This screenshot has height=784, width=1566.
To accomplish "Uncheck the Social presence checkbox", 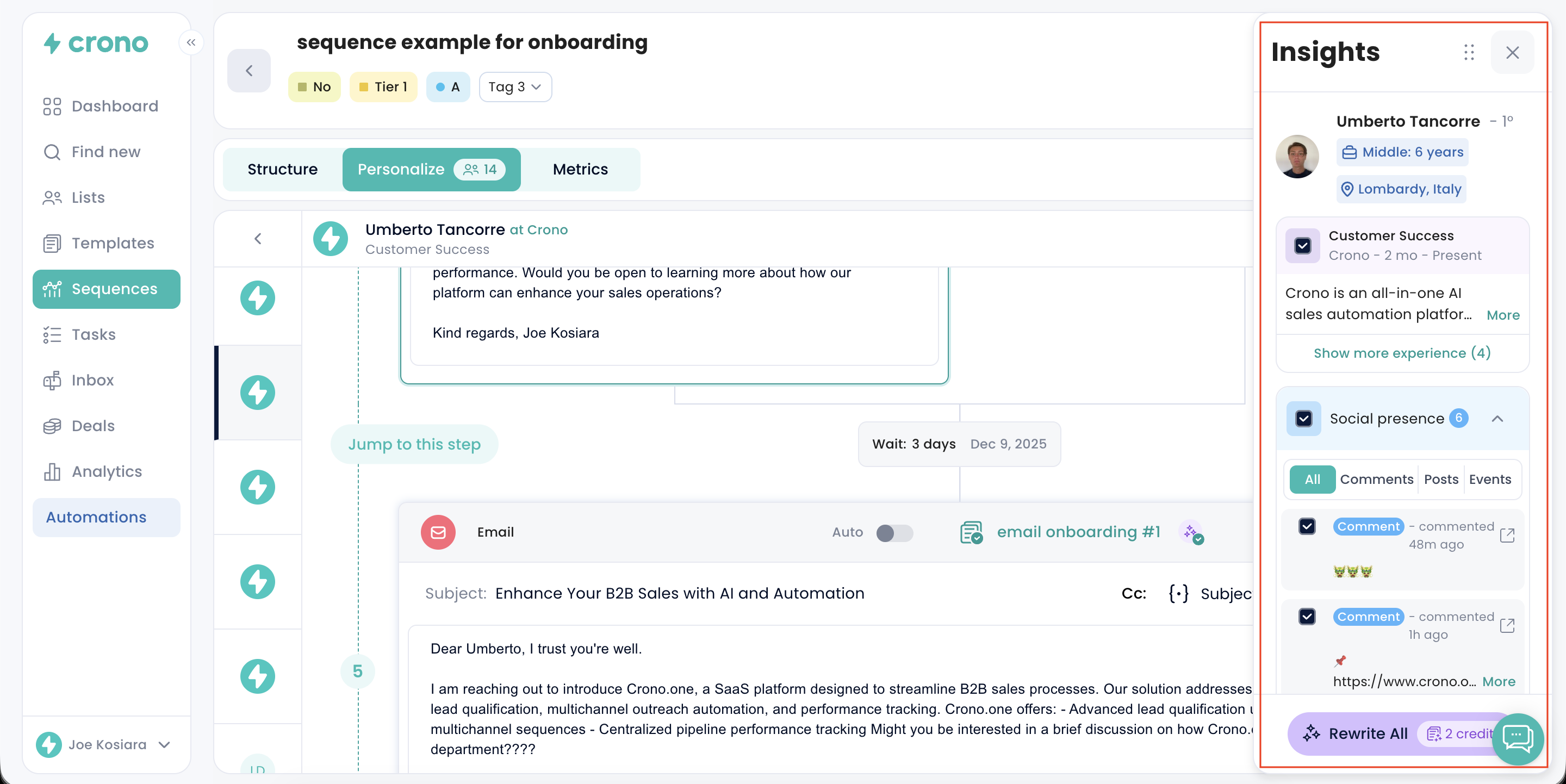I will pyautogui.click(x=1303, y=418).
